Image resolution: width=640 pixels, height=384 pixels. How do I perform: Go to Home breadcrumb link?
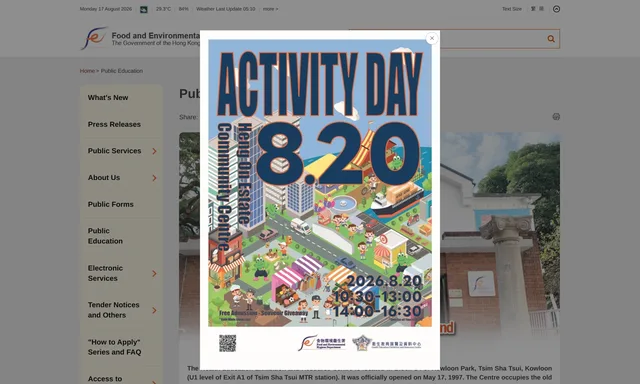pyautogui.click(x=87, y=71)
